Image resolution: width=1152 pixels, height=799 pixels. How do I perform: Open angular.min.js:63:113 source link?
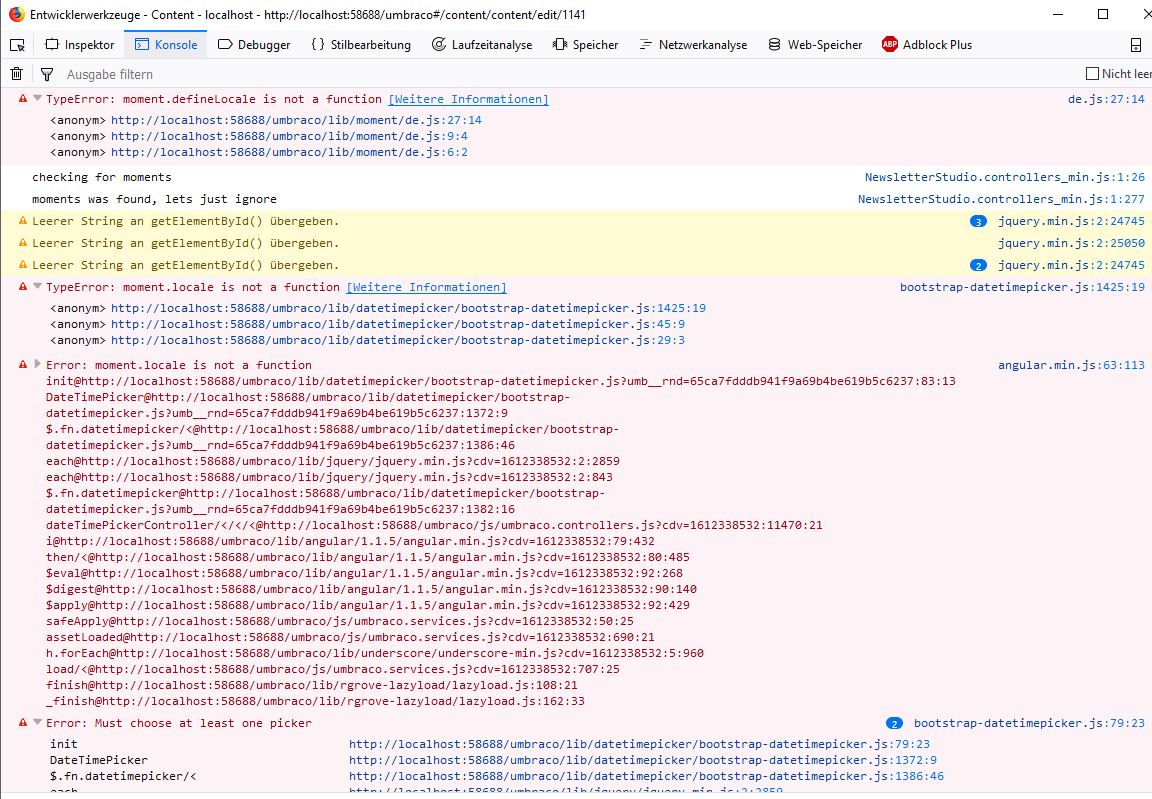pyautogui.click(x=1071, y=365)
